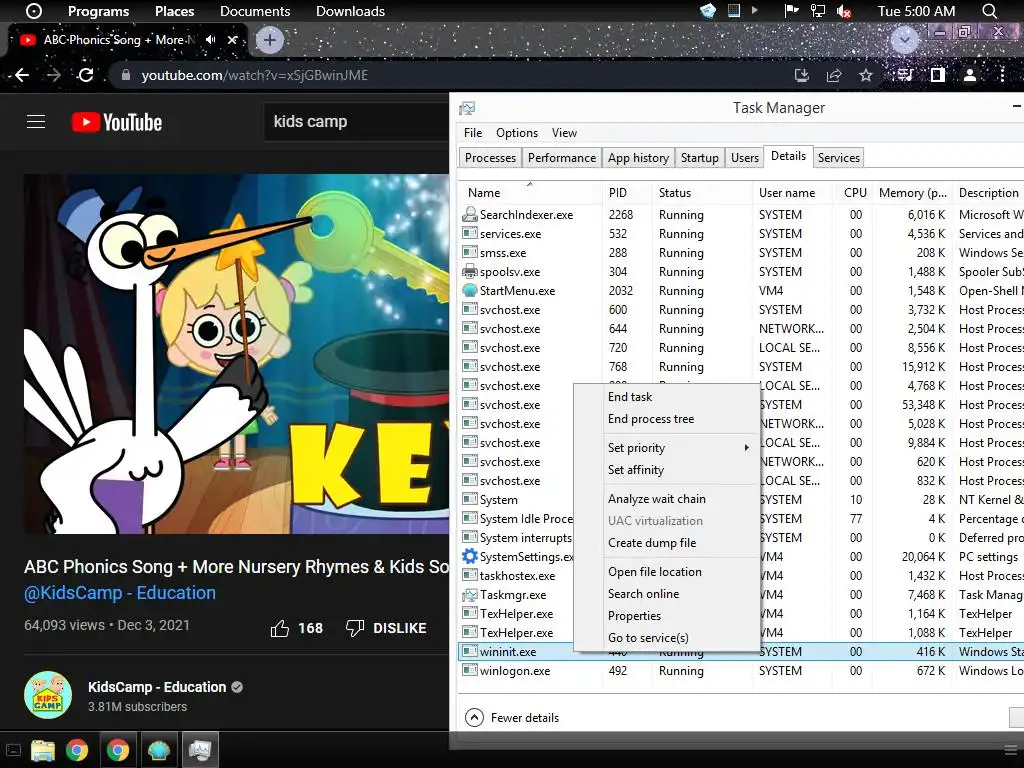Click the share page icon in address bar
The height and width of the screenshot is (768, 1024).
click(x=834, y=76)
